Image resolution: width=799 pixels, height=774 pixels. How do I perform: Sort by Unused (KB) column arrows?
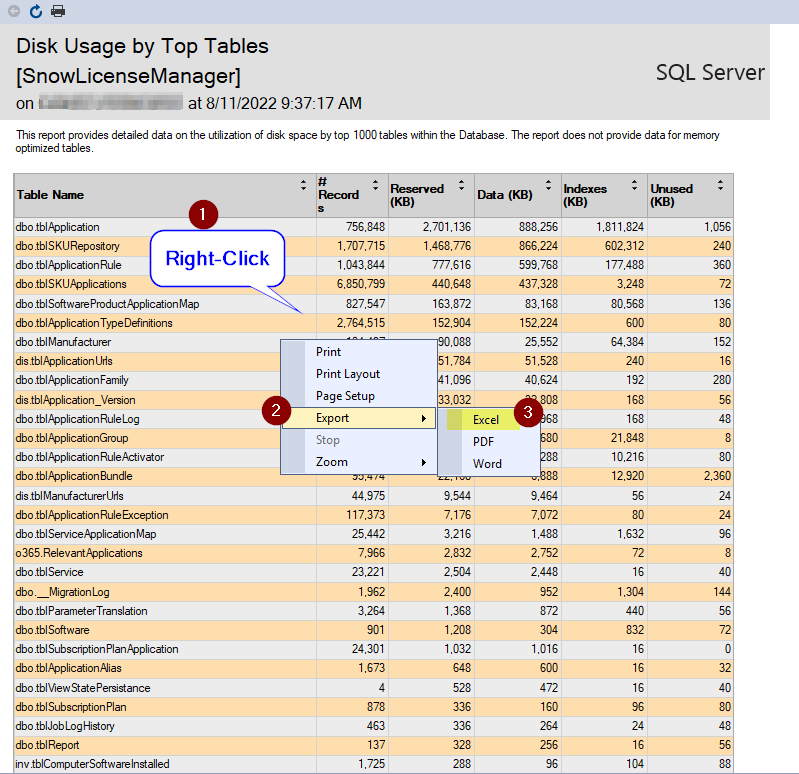(x=721, y=185)
